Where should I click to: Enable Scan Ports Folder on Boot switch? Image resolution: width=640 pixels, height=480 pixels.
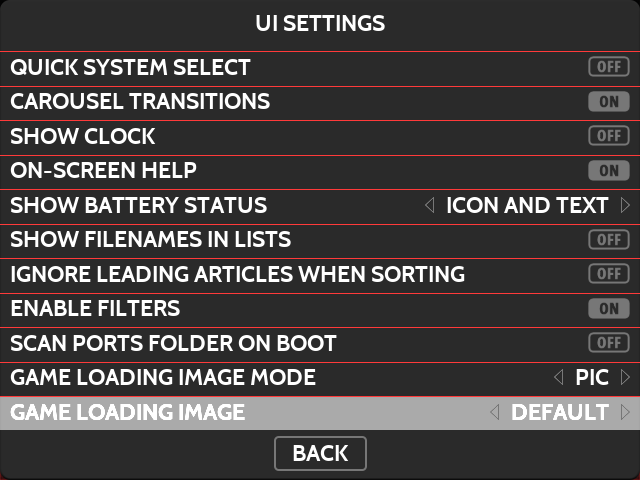click(x=608, y=343)
